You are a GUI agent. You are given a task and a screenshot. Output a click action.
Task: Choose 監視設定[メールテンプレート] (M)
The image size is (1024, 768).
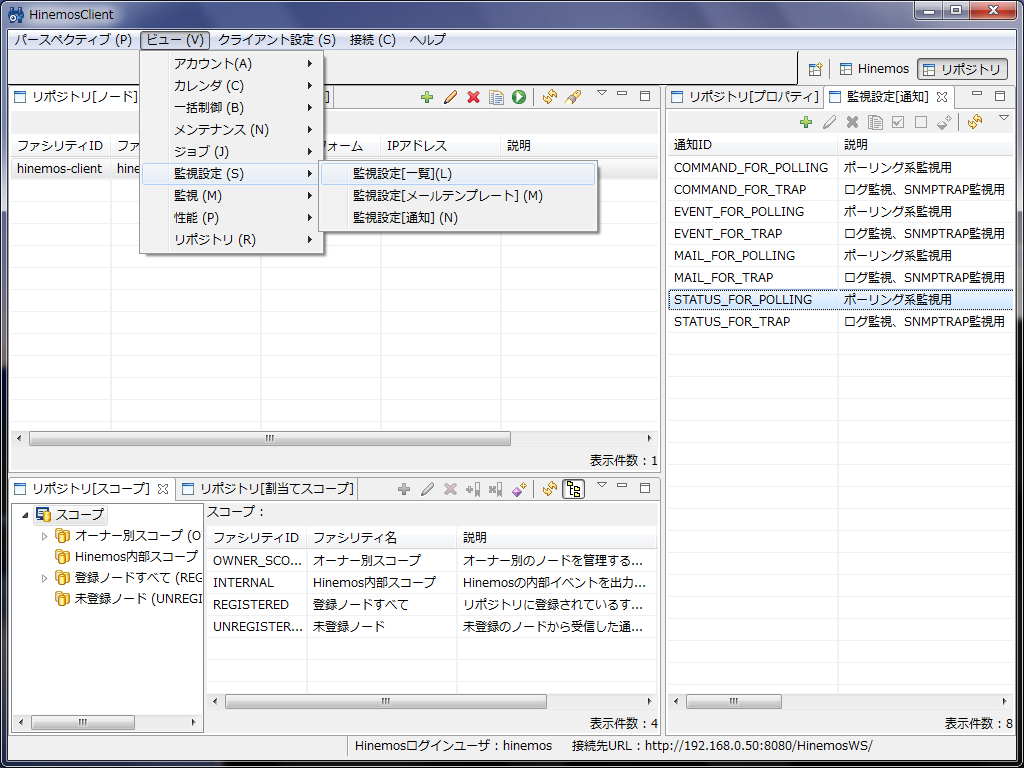click(458, 196)
